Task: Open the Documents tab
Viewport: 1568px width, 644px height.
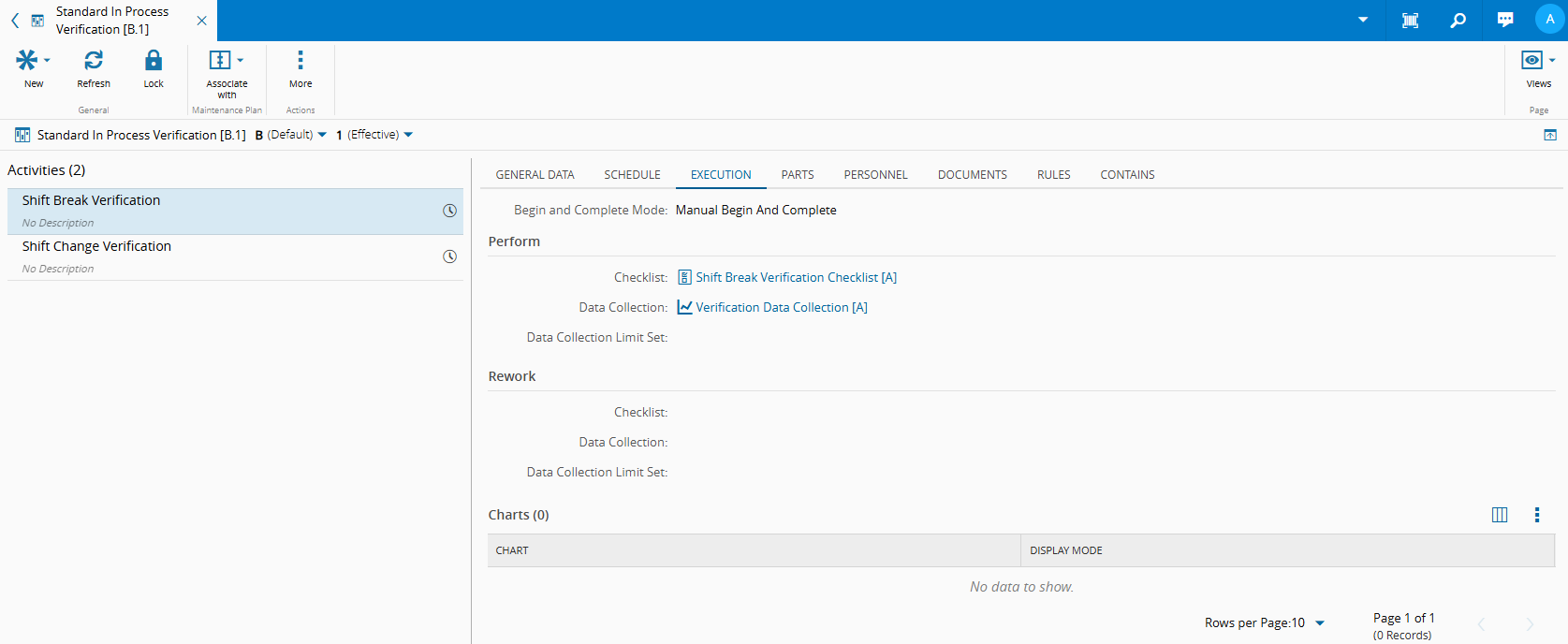Action: 972,175
